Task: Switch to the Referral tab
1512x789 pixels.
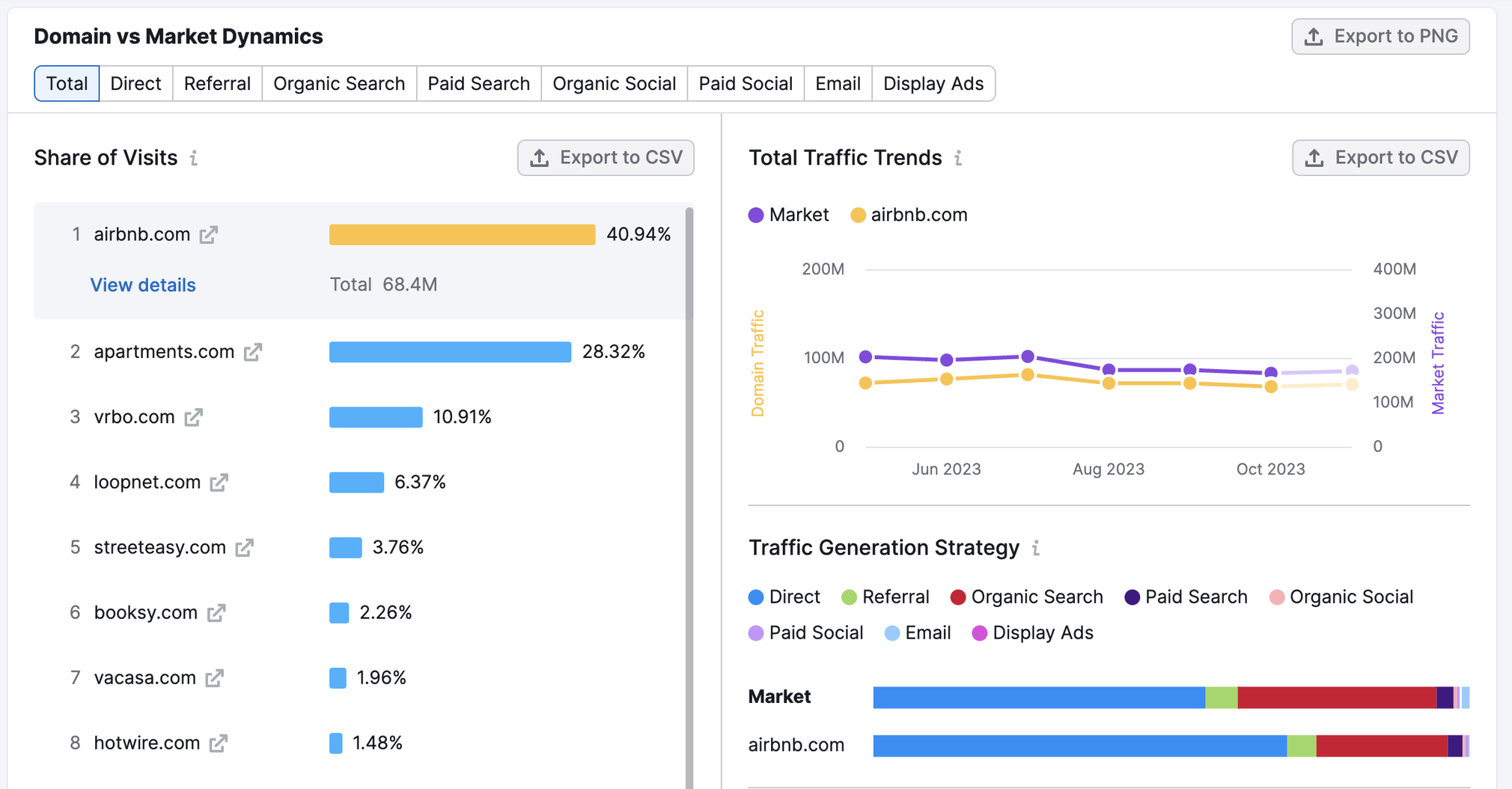Action: (x=217, y=83)
